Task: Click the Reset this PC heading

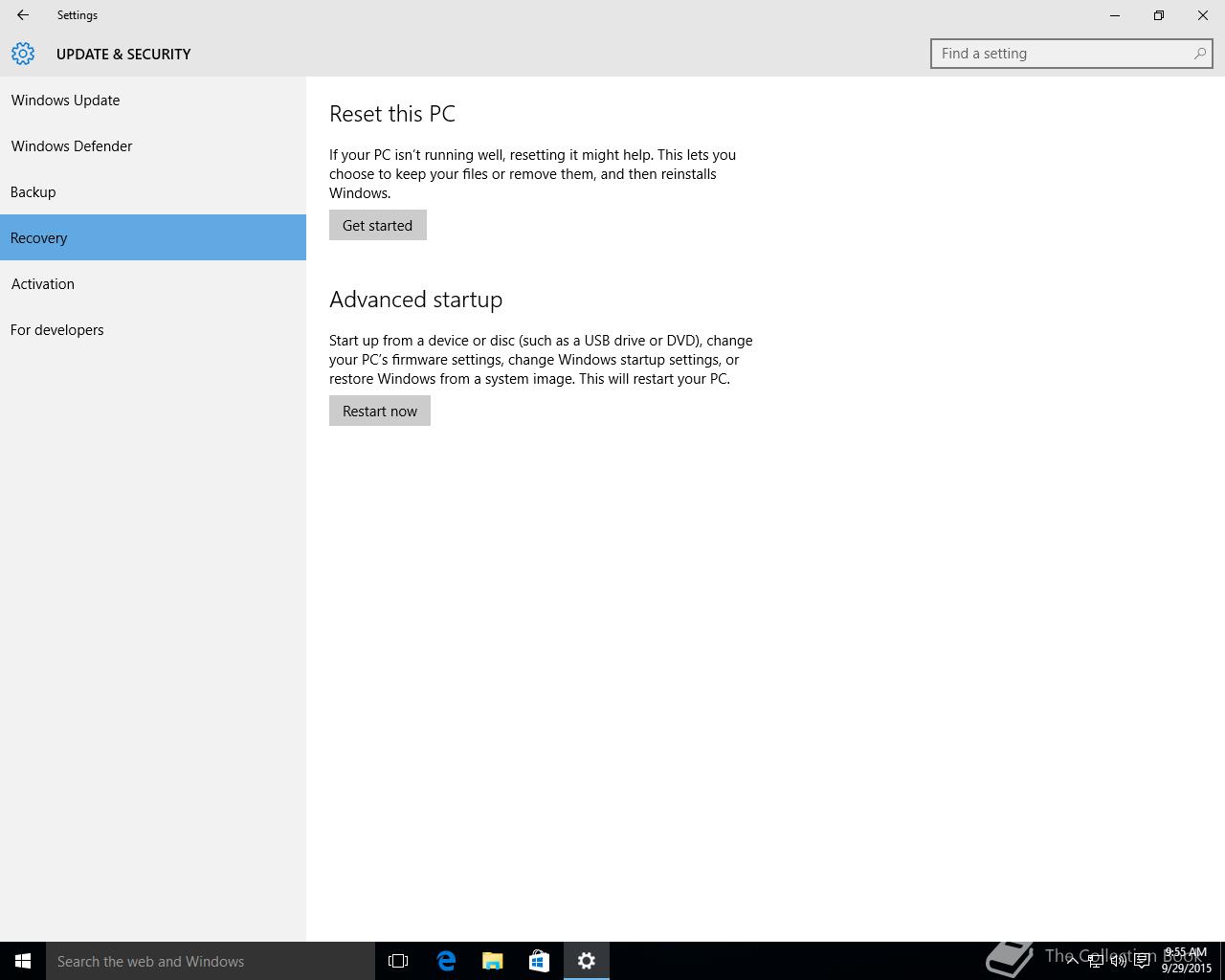Action: (x=392, y=114)
